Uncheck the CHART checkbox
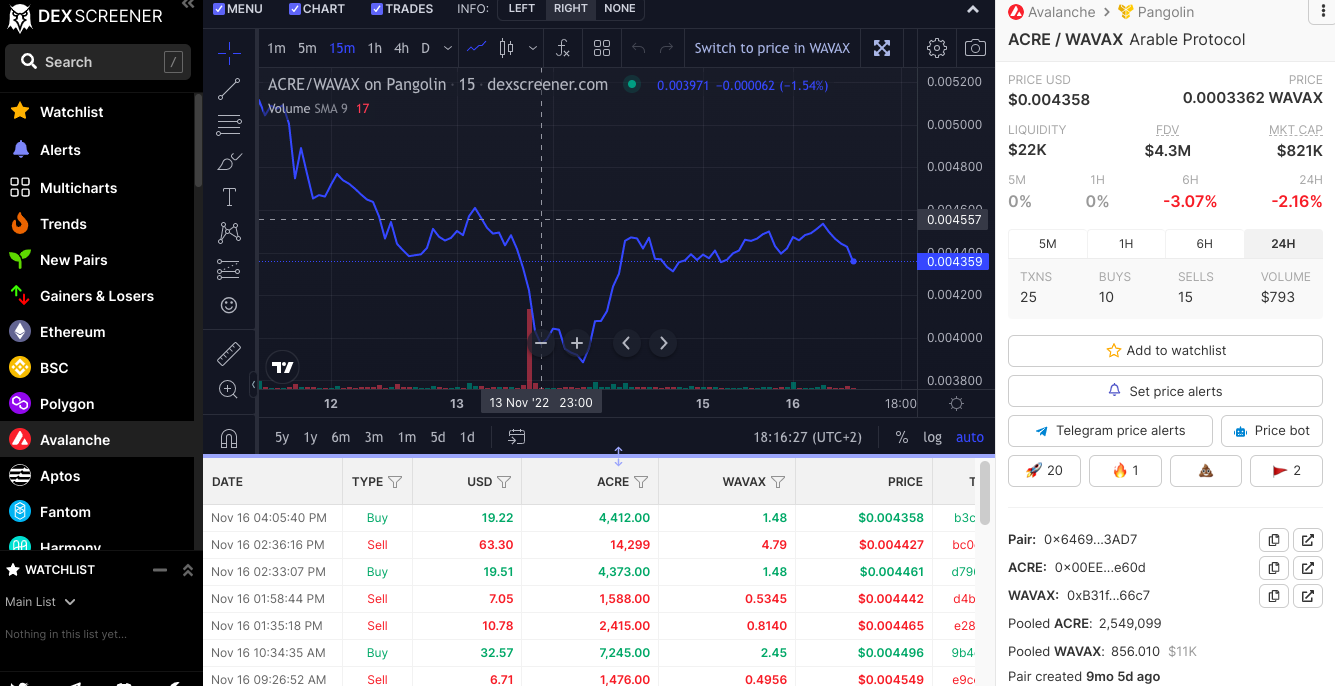 pos(295,9)
